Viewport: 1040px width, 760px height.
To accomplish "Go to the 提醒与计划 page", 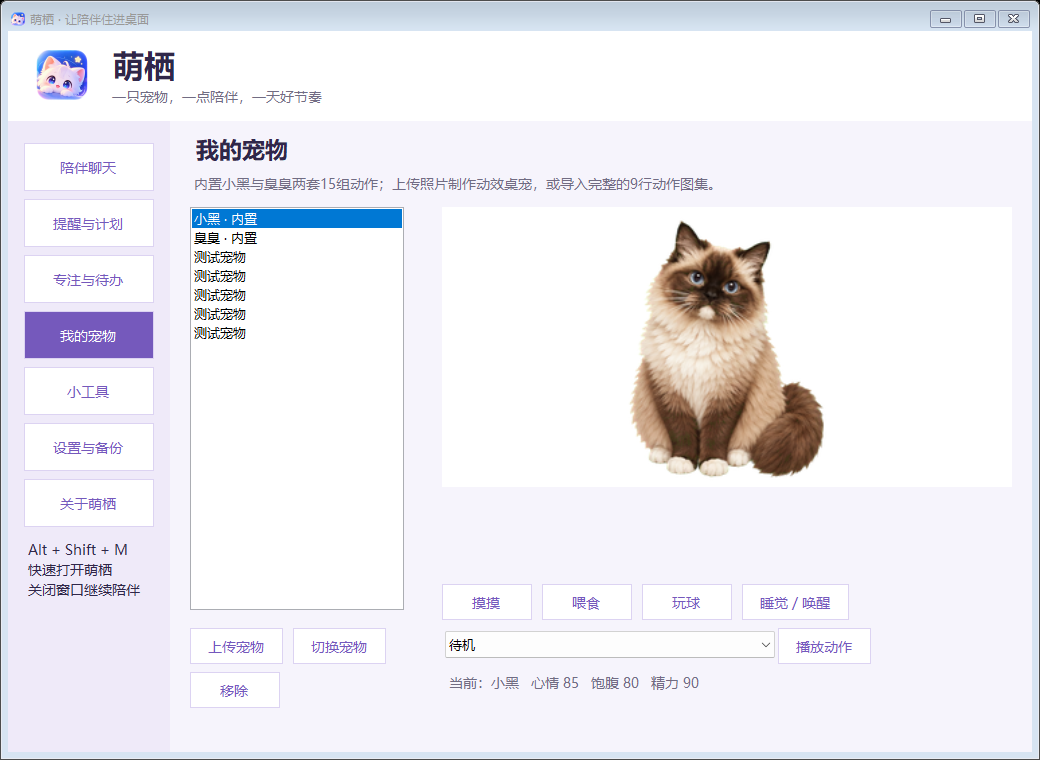I will (x=89, y=223).
